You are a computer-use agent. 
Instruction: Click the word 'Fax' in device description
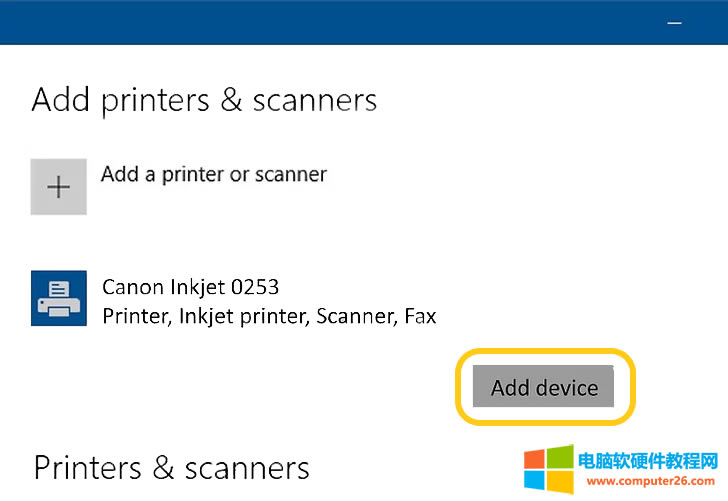pyautogui.click(x=420, y=316)
